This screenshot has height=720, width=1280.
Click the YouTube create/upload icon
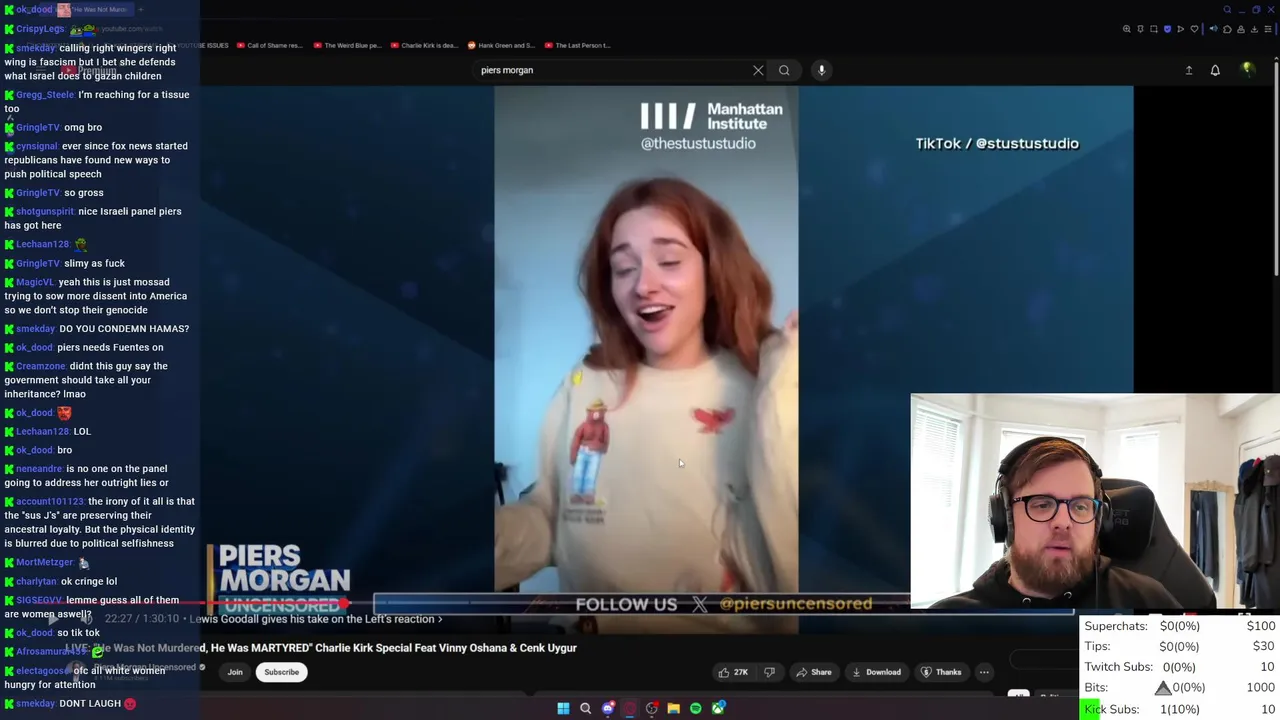[1189, 70]
